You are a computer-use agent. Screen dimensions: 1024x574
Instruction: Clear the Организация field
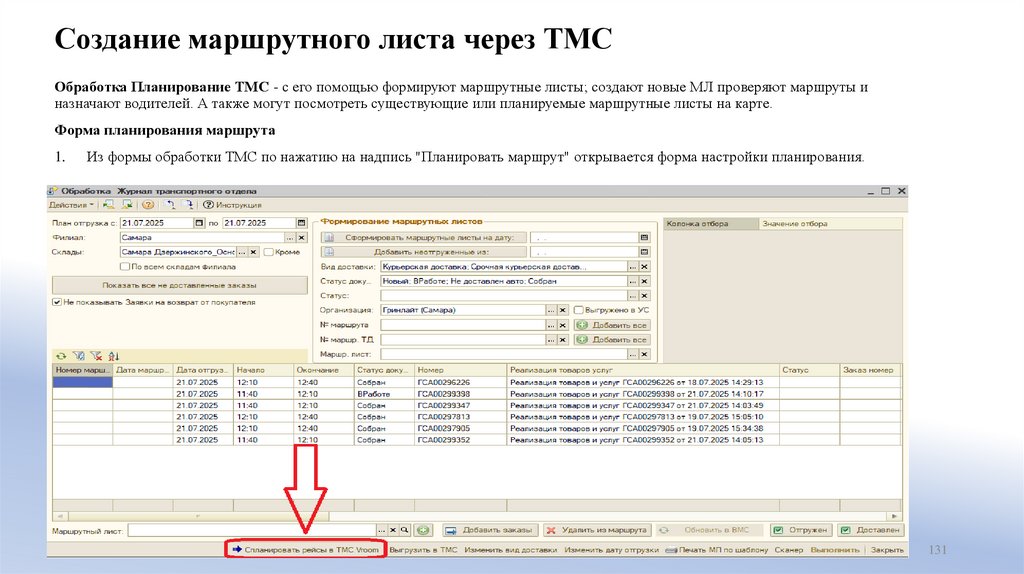click(562, 310)
